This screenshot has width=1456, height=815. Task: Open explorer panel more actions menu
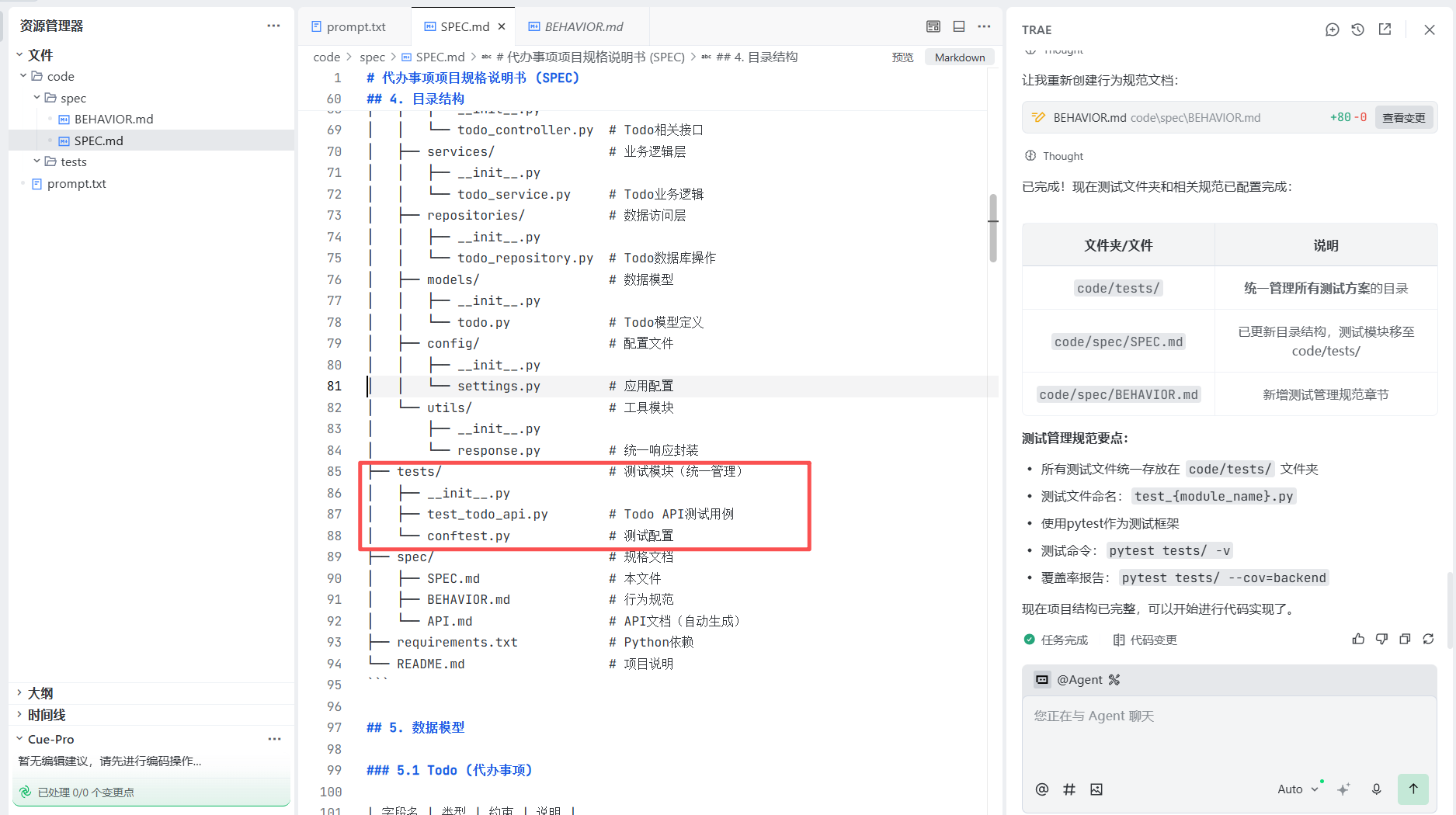pos(273,26)
